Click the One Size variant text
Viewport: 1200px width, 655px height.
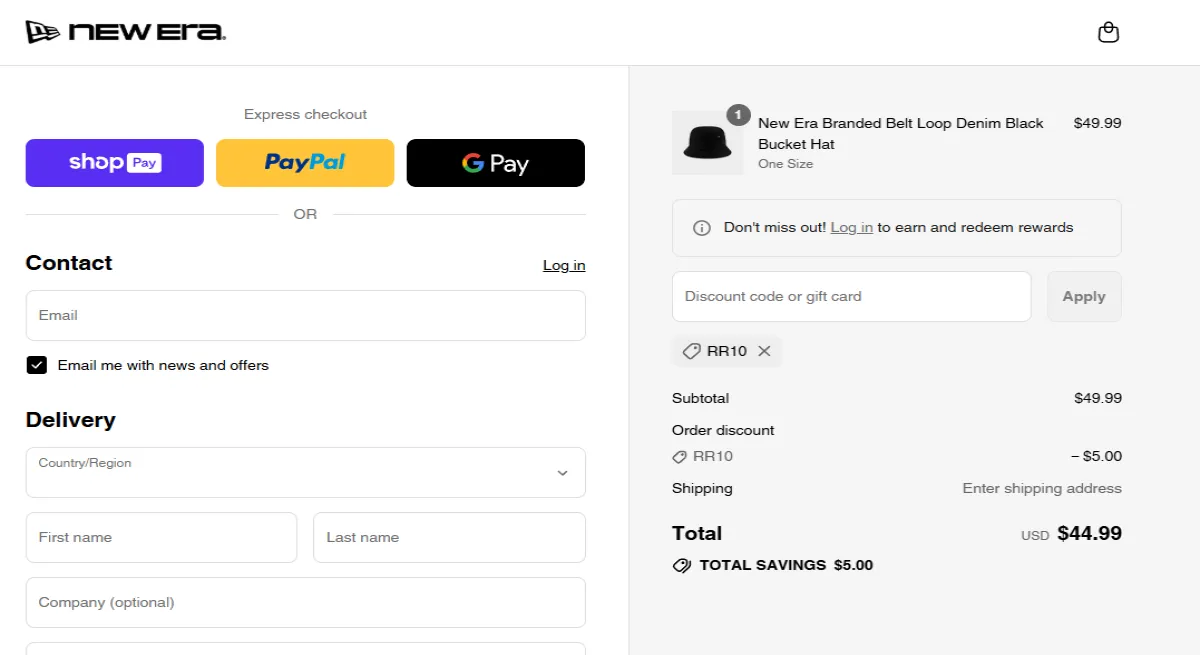[785, 164]
